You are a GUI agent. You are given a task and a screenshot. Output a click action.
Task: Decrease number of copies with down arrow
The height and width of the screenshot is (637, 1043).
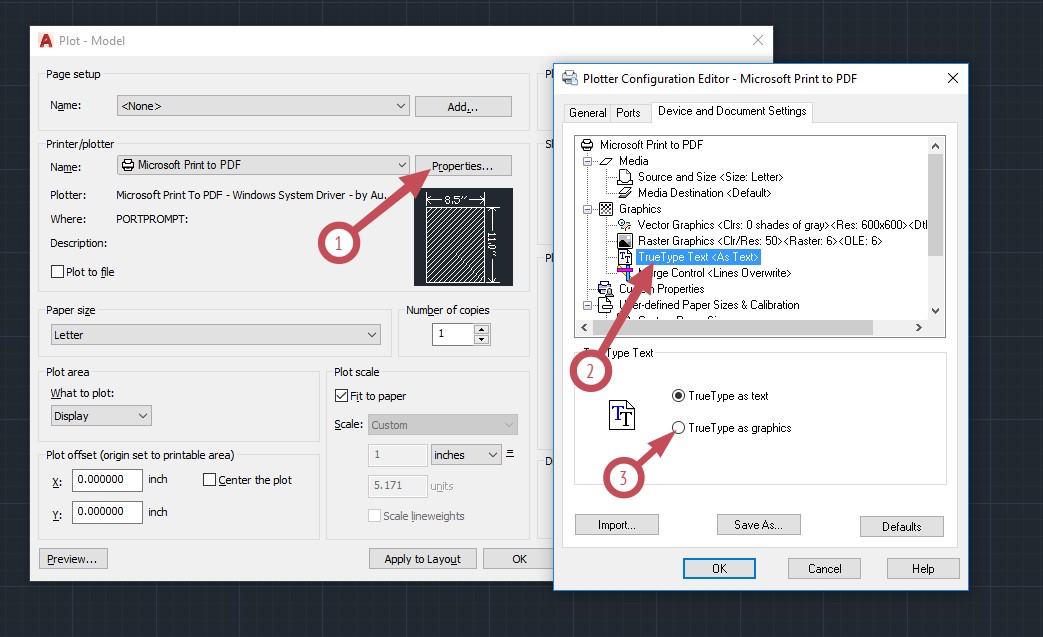pyautogui.click(x=482, y=339)
